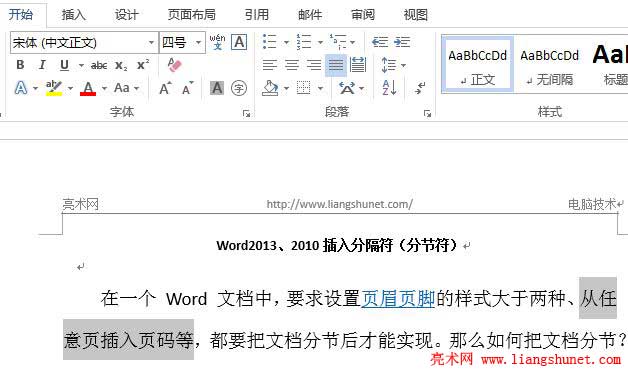Viewport: 628px width, 369px height.
Task: Apply 标题 heading style
Action: [610, 65]
